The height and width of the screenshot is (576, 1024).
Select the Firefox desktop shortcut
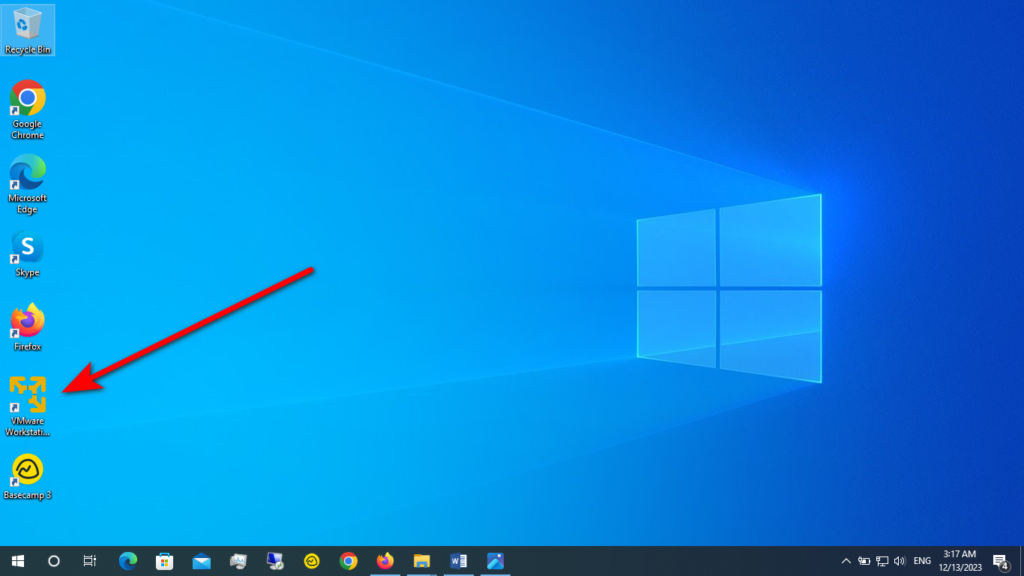(x=27, y=327)
